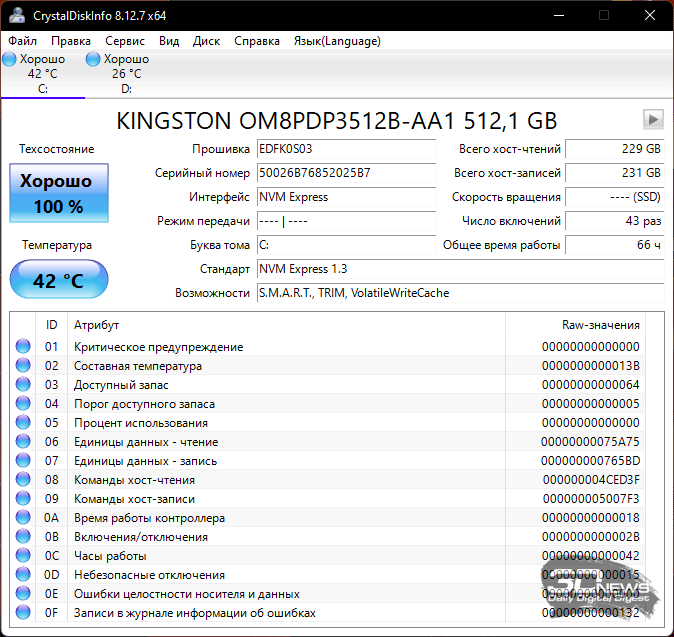Click the Всего хост-записей value 231 GB

pos(615,173)
